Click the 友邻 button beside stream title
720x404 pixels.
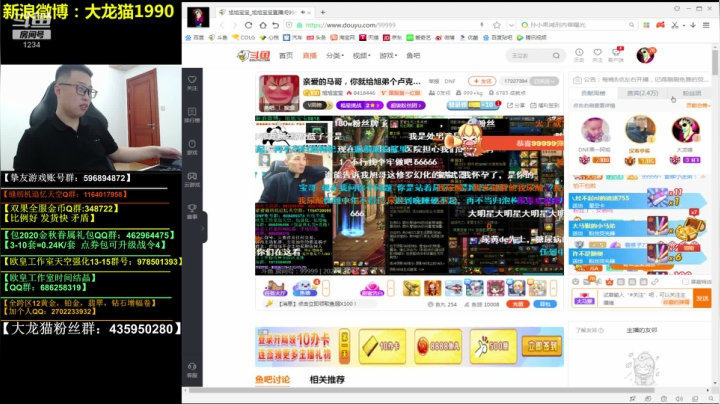[x=482, y=81]
